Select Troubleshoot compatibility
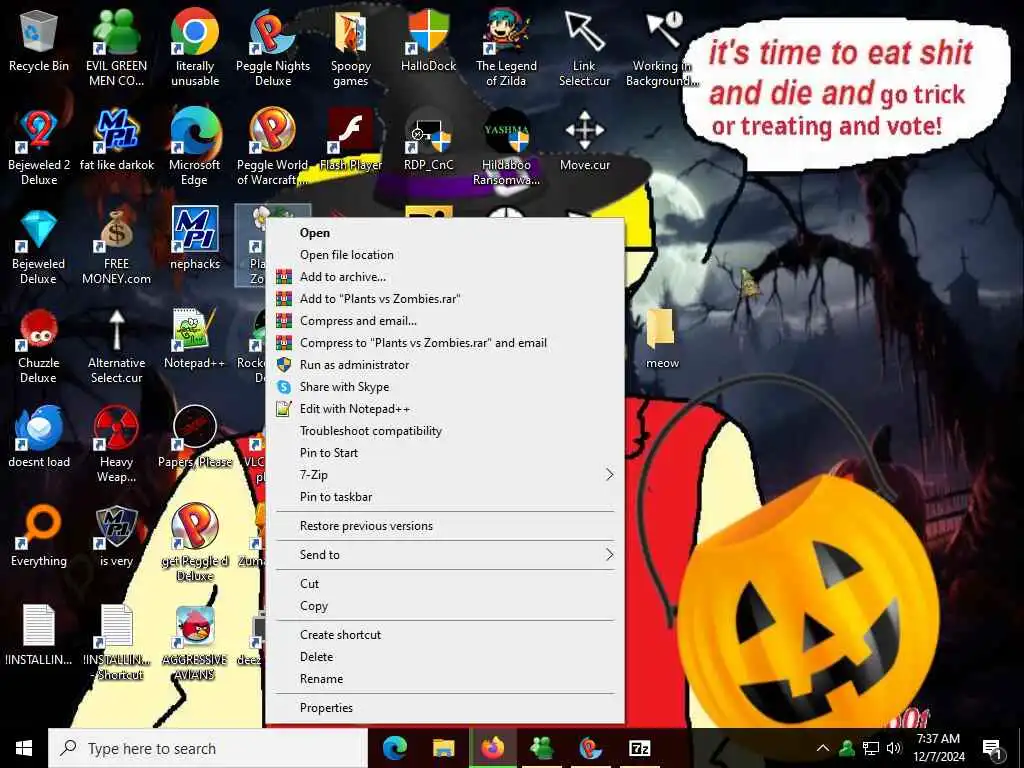The image size is (1024, 768). pos(445,431)
